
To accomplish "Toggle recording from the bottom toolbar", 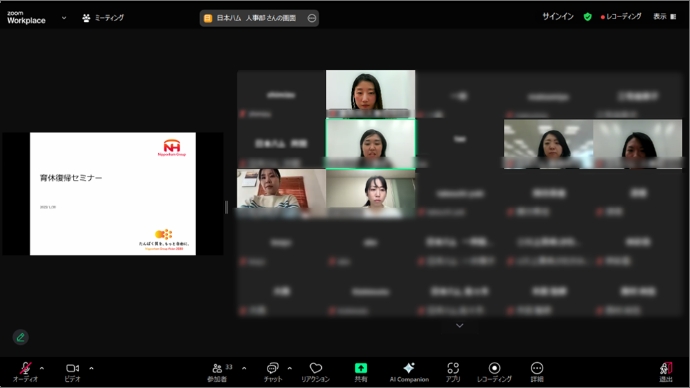I will pyautogui.click(x=494, y=368).
